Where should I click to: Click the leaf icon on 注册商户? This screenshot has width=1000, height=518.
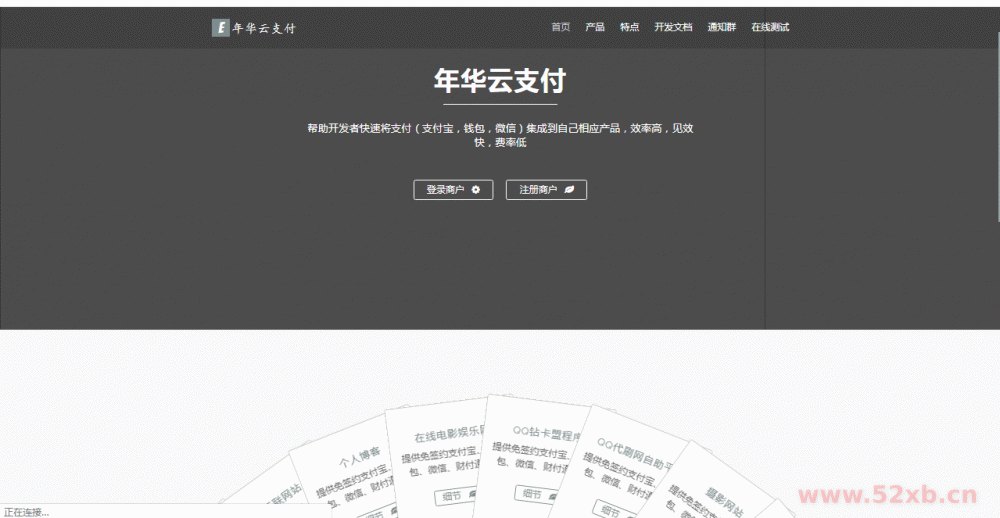[570, 189]
